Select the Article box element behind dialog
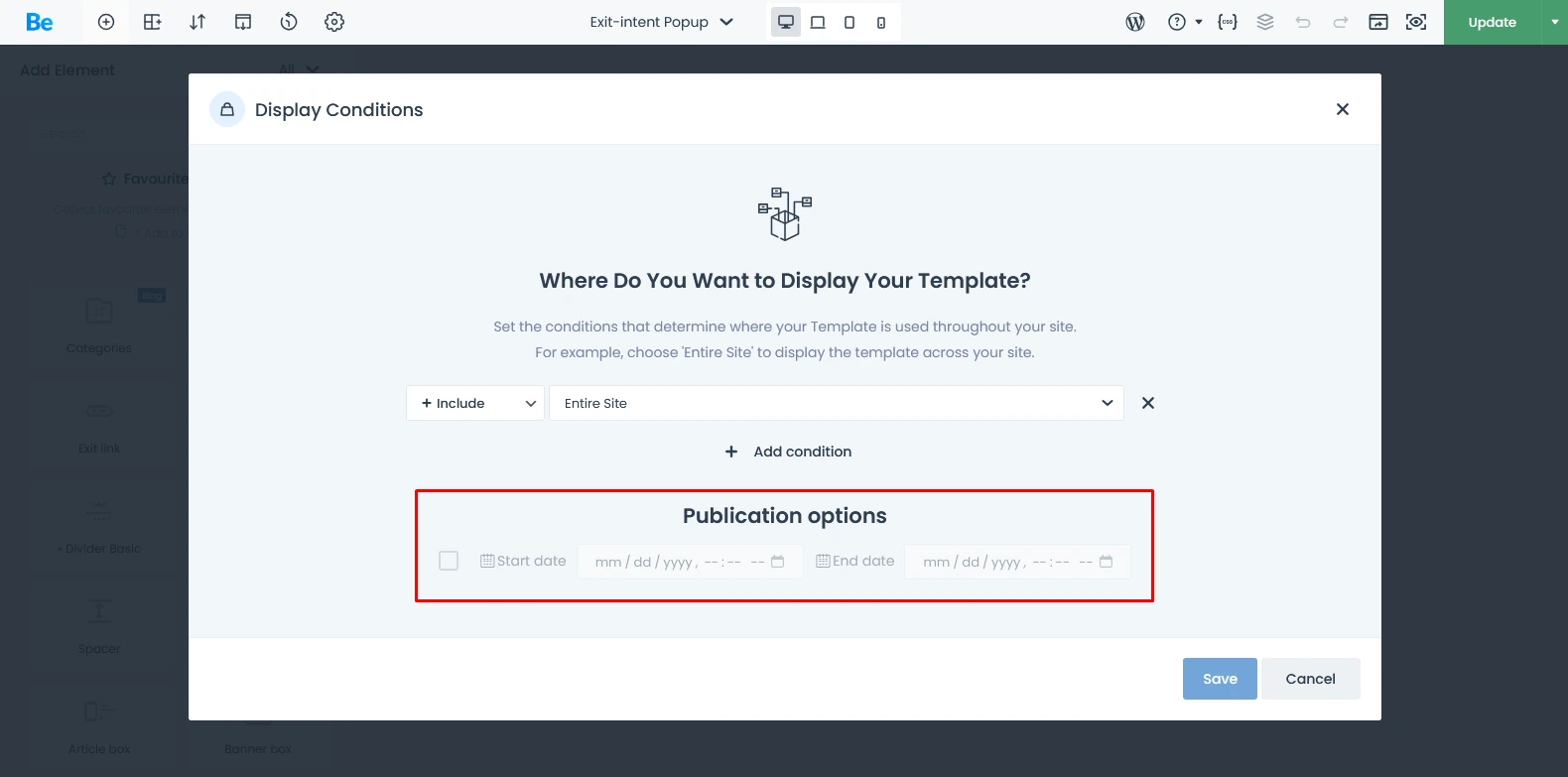 [99, 724]
